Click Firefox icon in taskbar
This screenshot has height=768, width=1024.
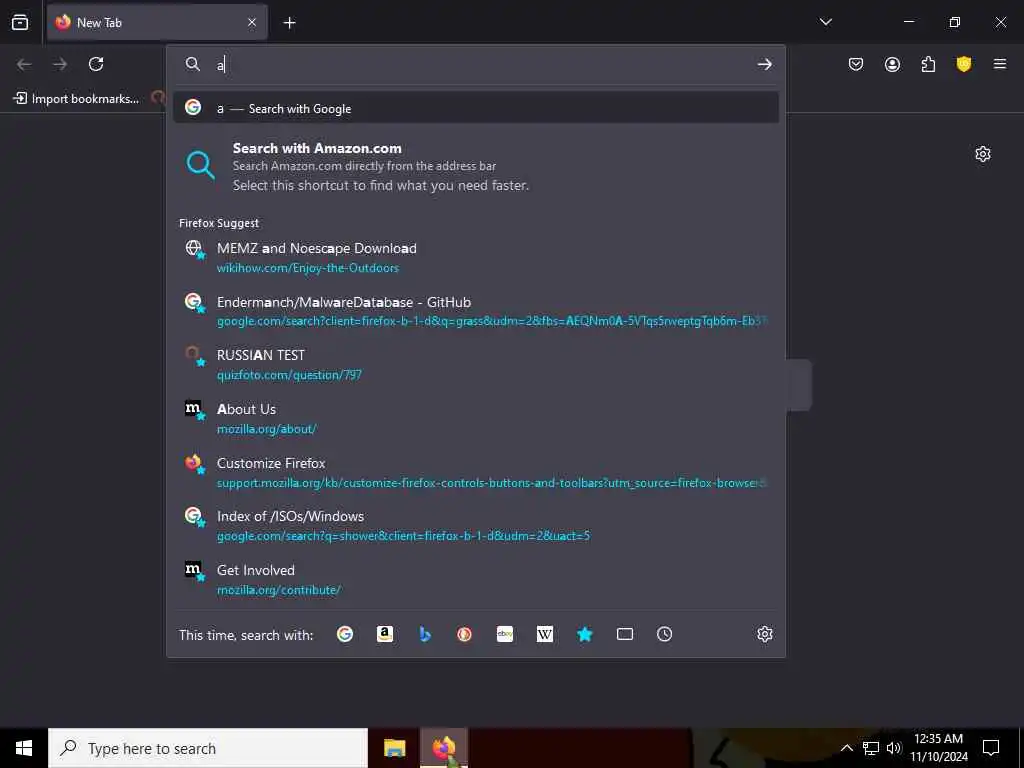(x=444, y=748)
